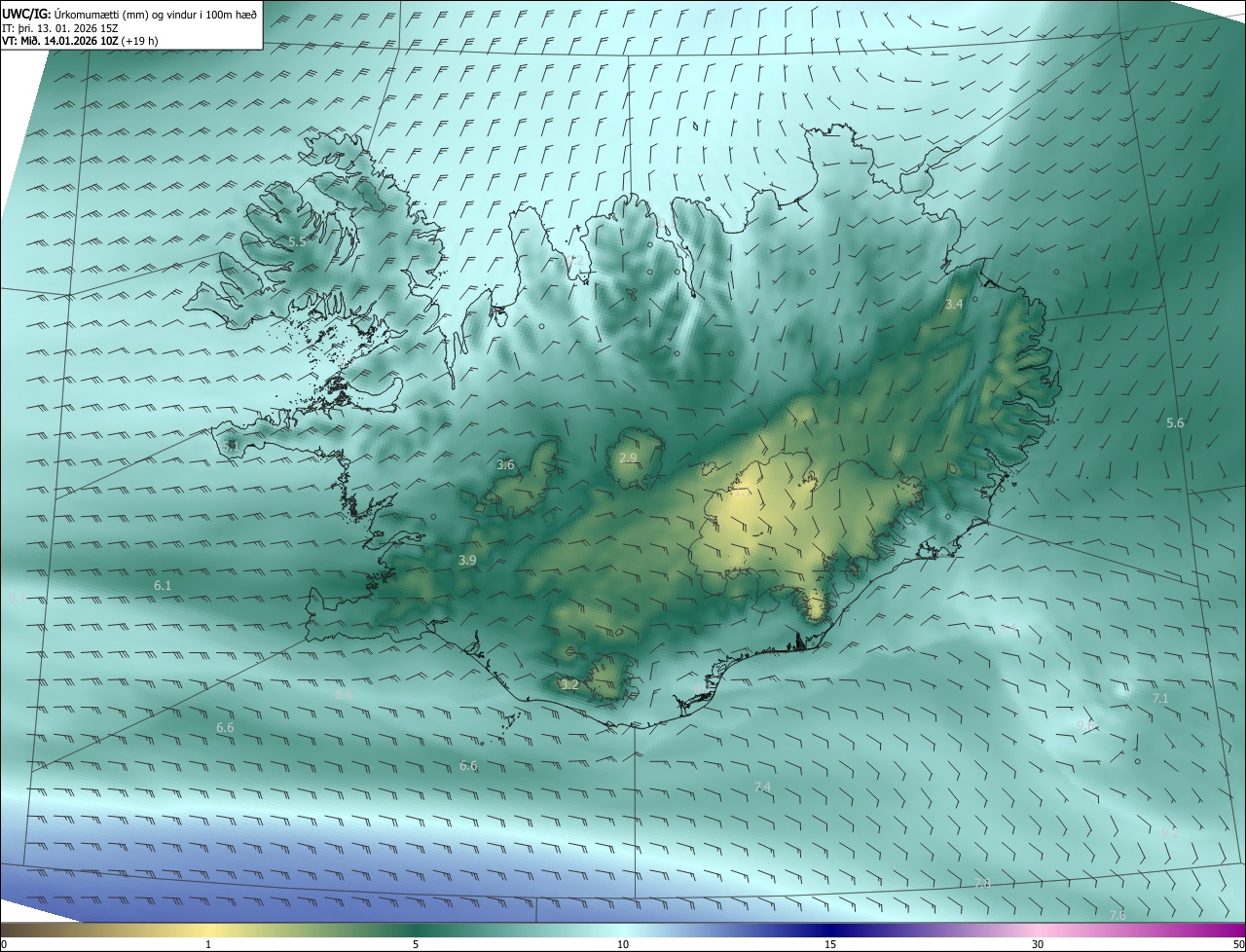Click the 50 tick on the color scale

pos(1238,944)
